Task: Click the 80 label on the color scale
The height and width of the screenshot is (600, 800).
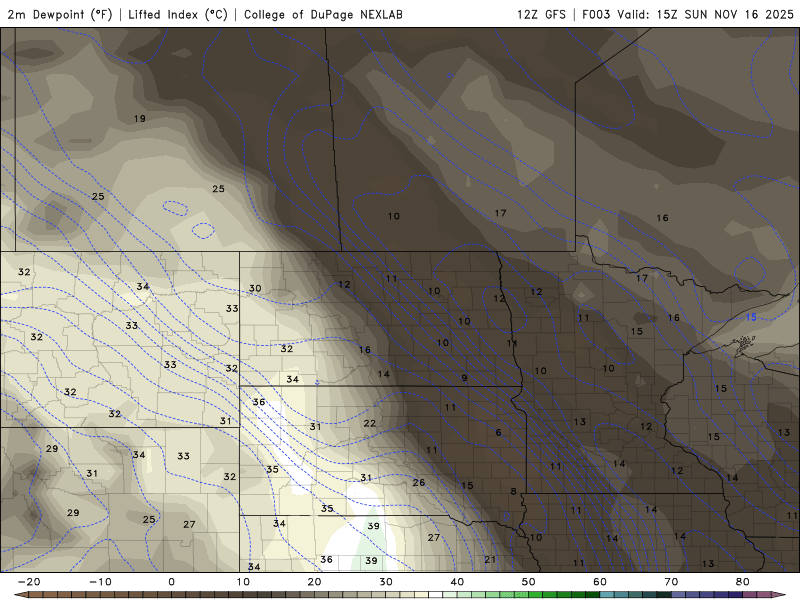Action: point(743,582)
